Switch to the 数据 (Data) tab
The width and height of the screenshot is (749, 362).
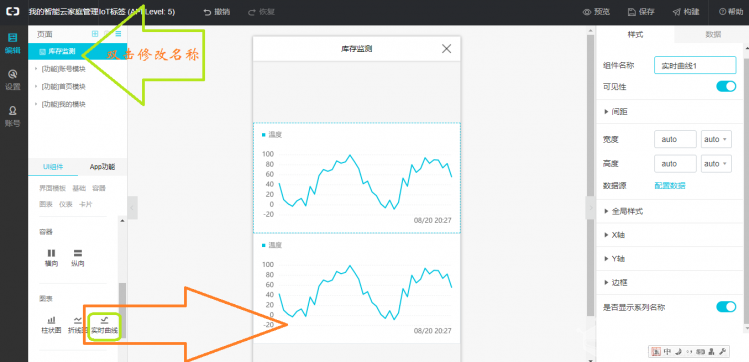(x=713, y=34)
